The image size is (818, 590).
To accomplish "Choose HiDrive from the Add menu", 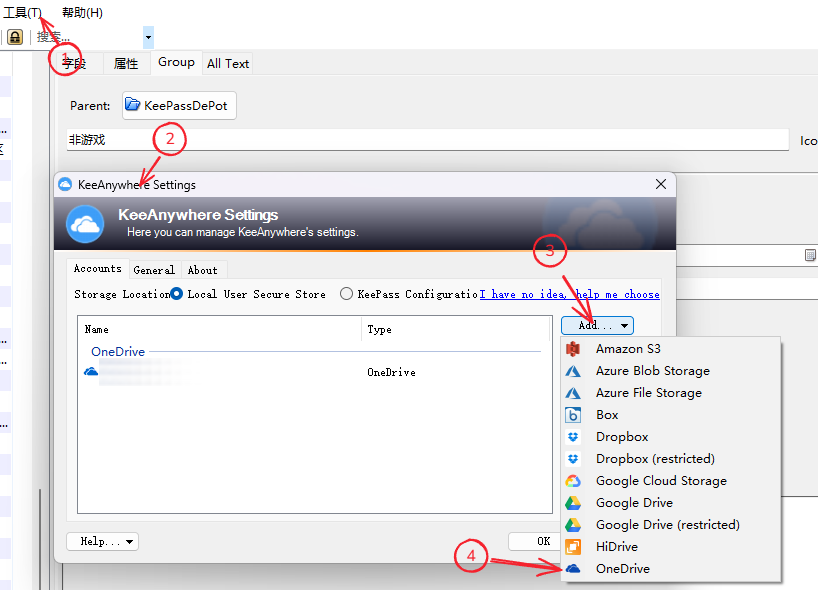I will click(x=671, y=547).
